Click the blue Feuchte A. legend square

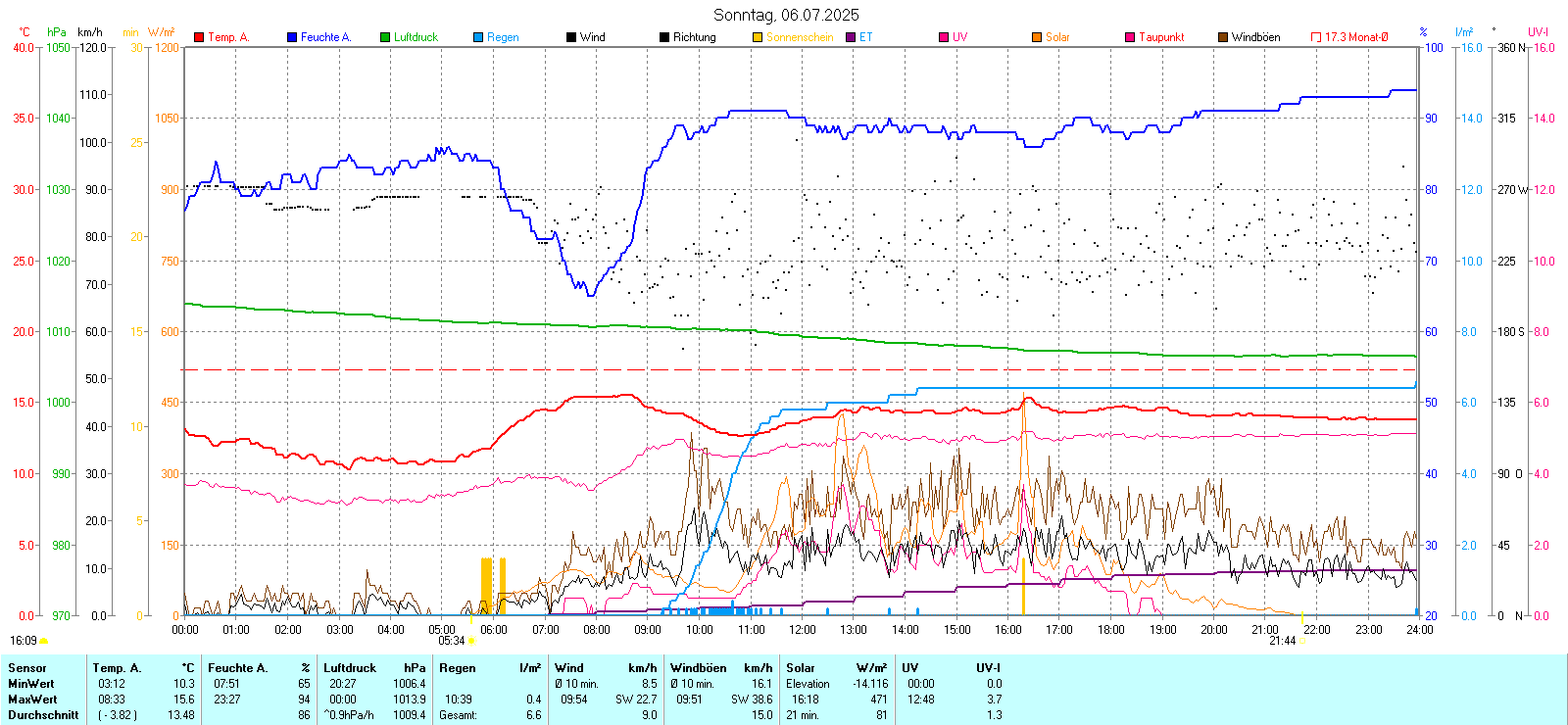[292, 37]
